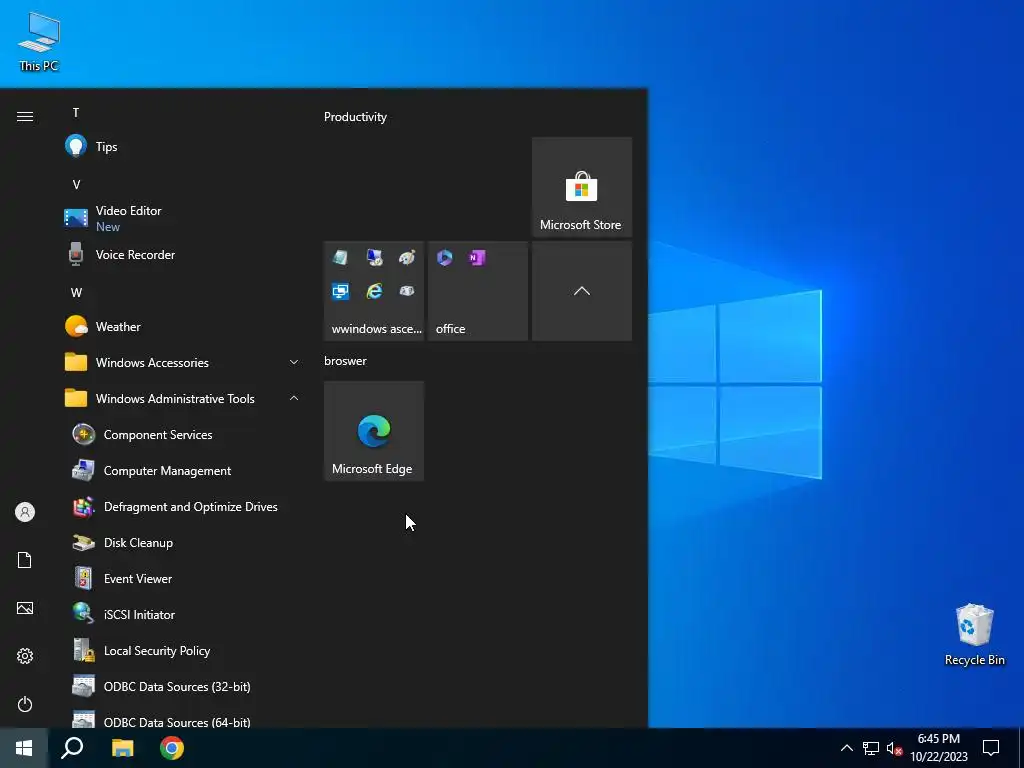Launch iSCSI Initiator
This screenshot has width=1024, height=768.
click(x=182, y=614)
